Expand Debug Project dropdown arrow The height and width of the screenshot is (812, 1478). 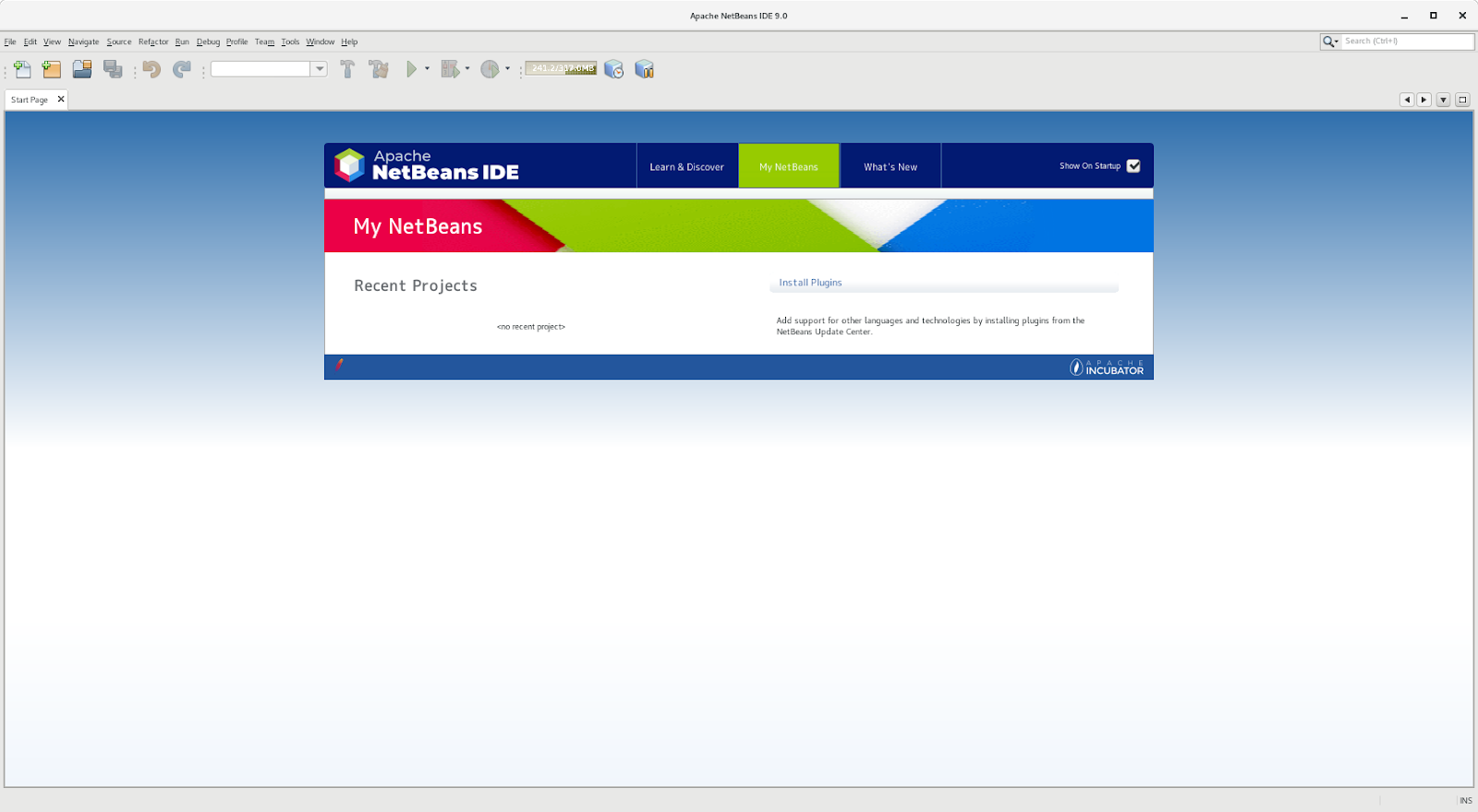(x=467, y=68)
